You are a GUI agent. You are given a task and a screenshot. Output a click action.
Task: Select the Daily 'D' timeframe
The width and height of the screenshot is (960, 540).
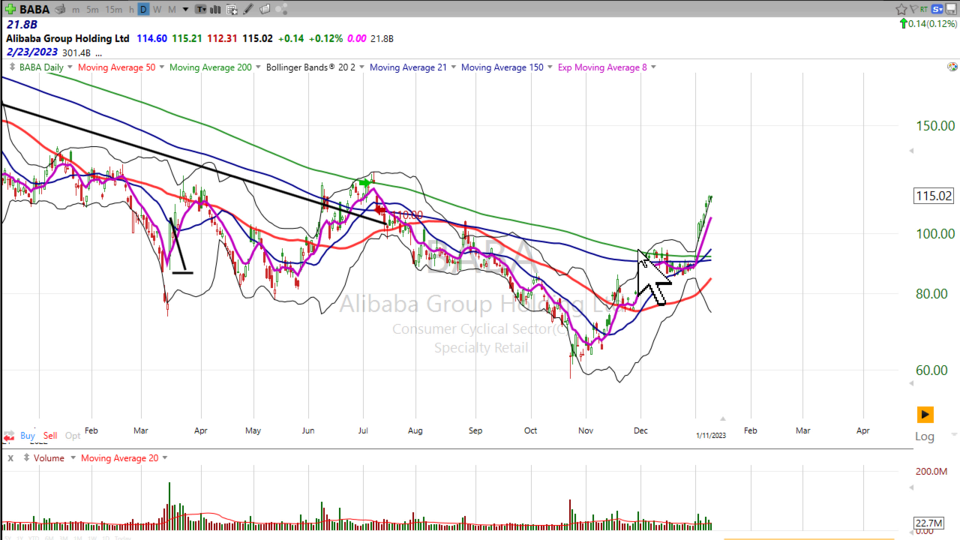[x=143, y=9]
